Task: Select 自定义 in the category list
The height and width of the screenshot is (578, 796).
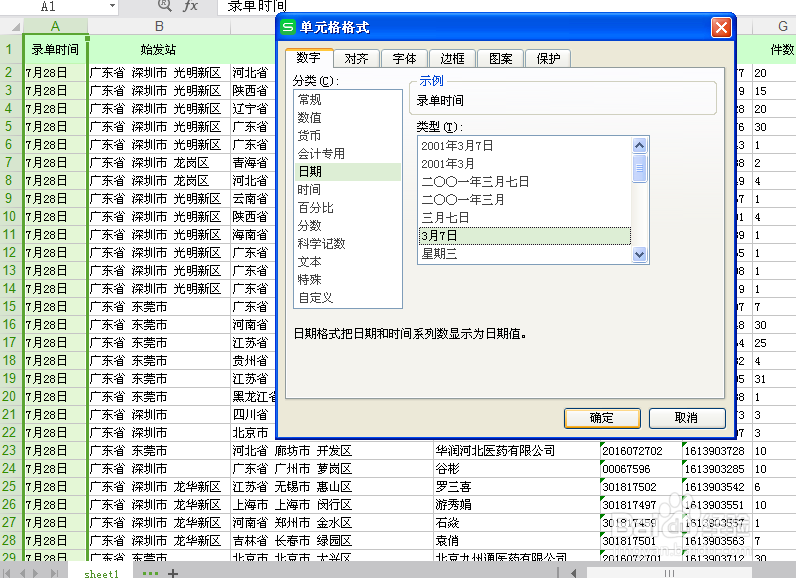Action: [348, 298]
